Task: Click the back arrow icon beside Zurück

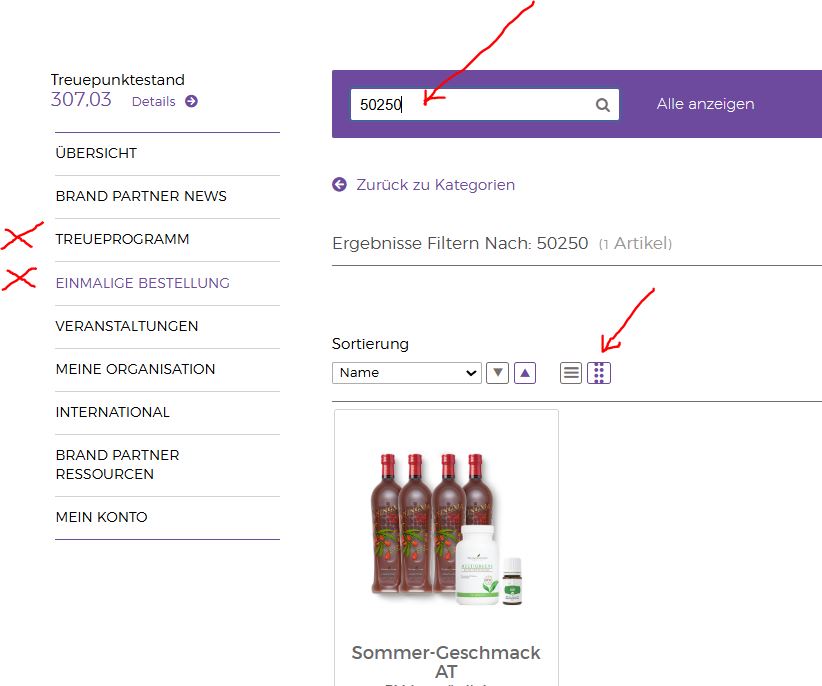Action: pyautogui.click(x=340, y=184)
